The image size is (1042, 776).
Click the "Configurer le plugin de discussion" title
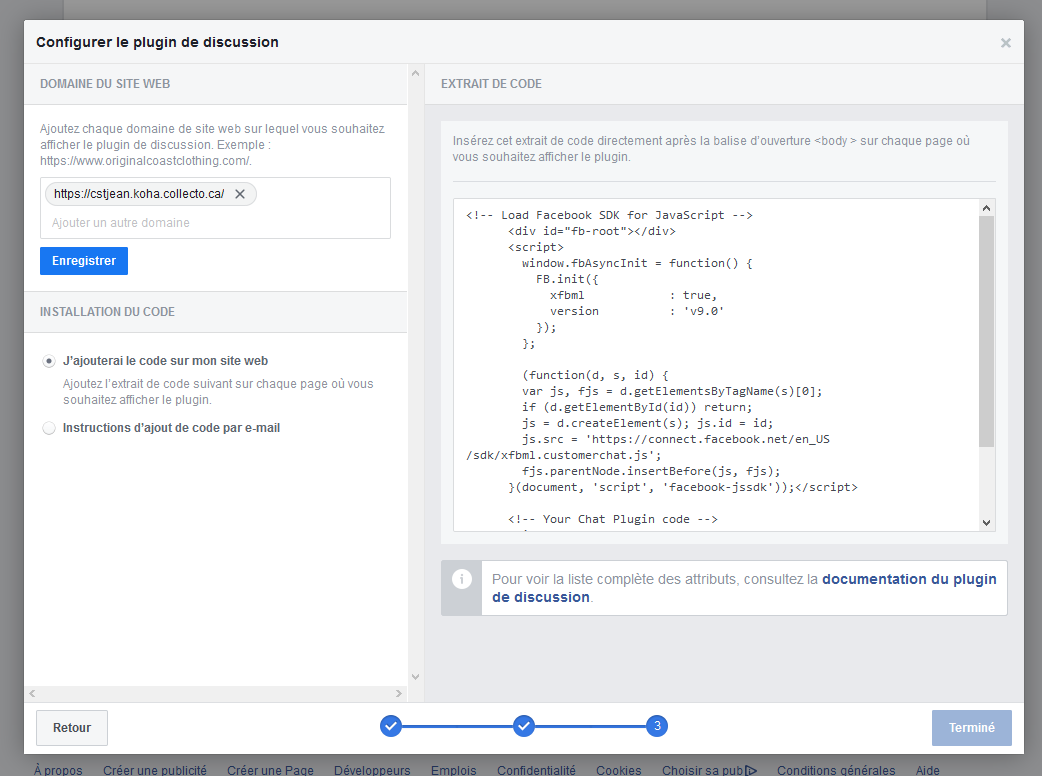(157, 42)
